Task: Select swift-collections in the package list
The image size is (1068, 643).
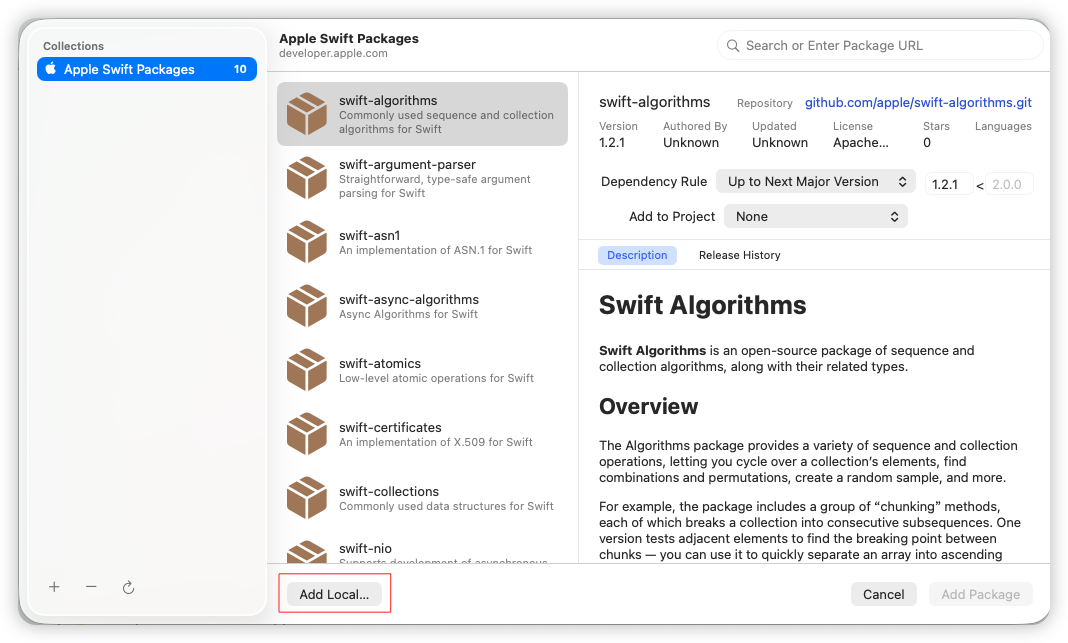Action: pyautogui.click(x=422, y=498)
